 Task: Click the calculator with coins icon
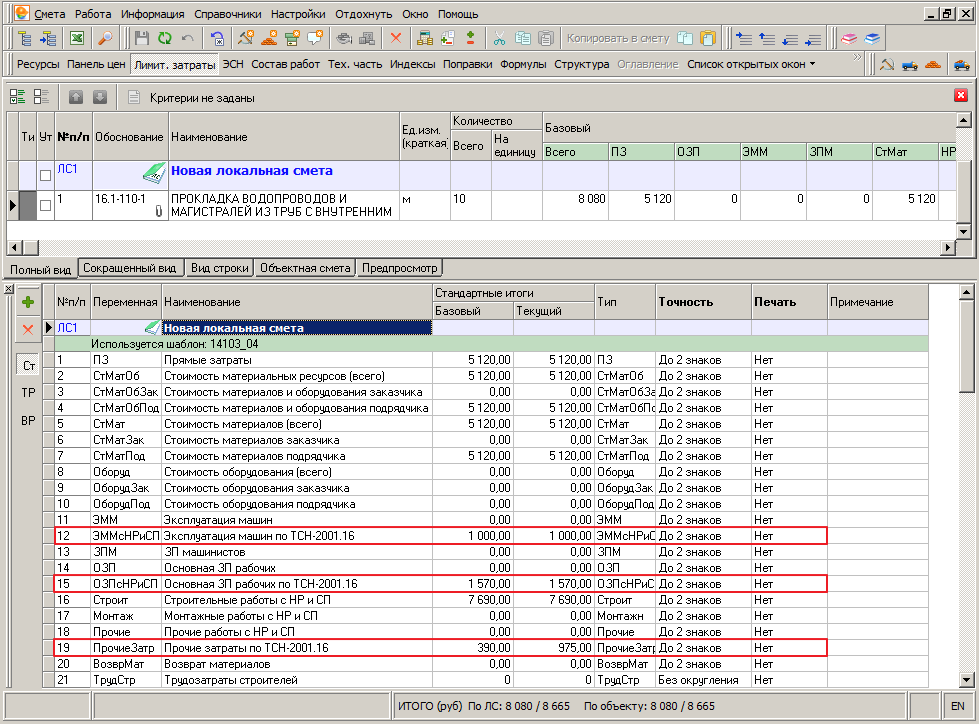point(425,39)
